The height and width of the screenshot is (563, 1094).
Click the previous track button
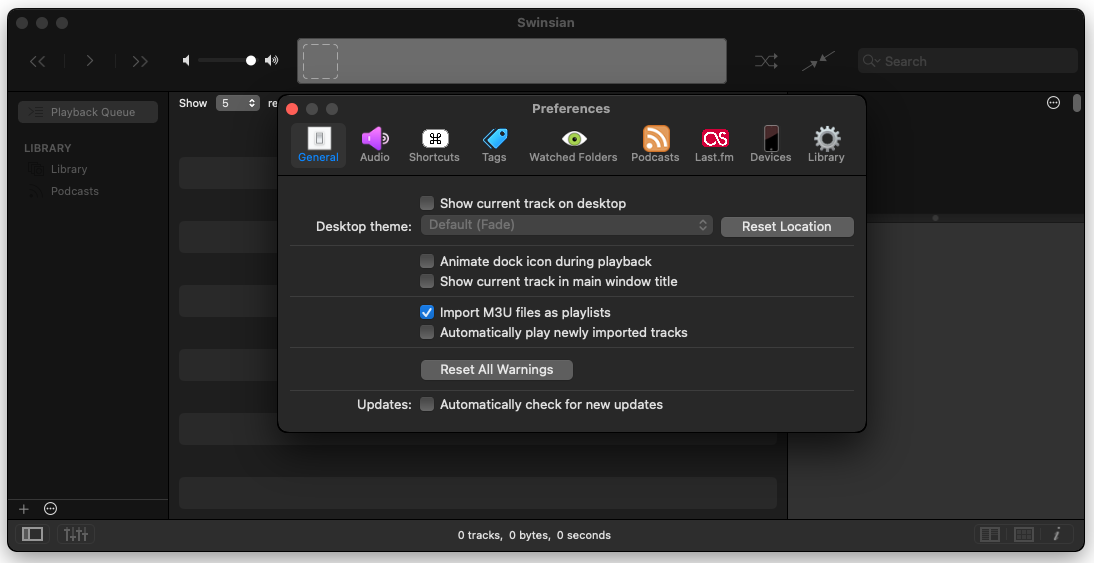point(38,61)
